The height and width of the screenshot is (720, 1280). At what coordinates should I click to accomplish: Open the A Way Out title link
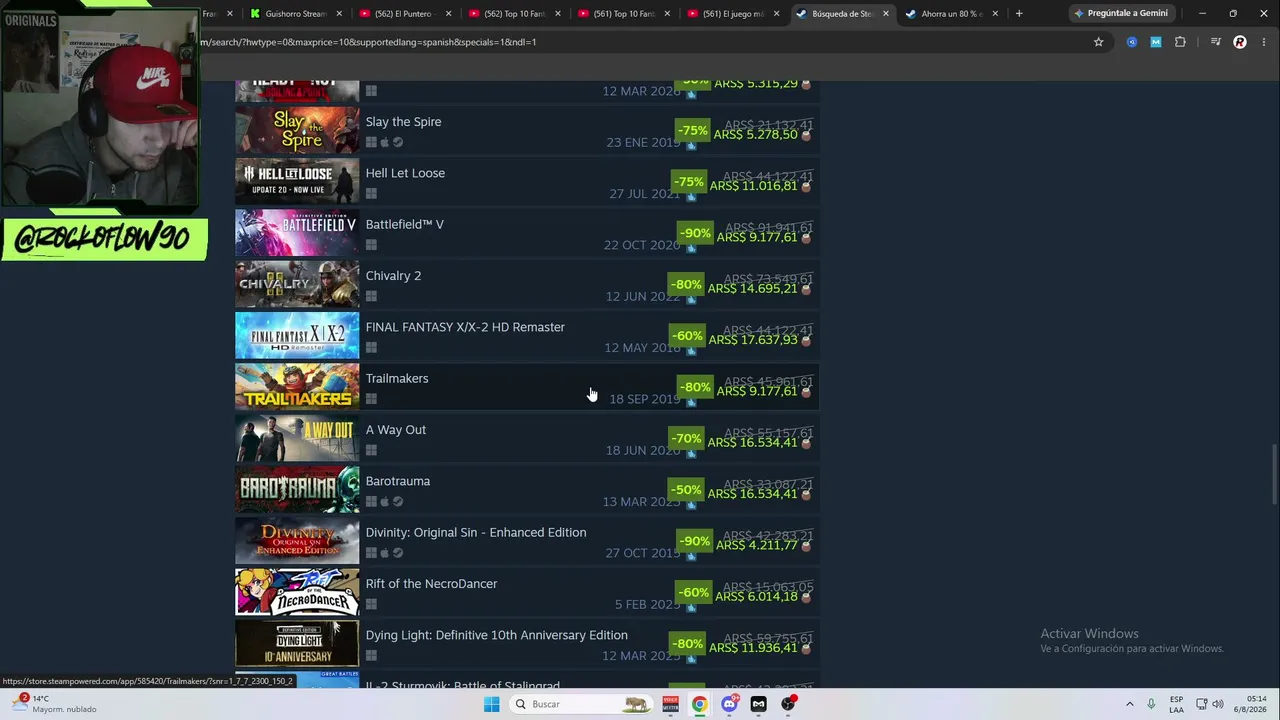(x=395, y=430)
